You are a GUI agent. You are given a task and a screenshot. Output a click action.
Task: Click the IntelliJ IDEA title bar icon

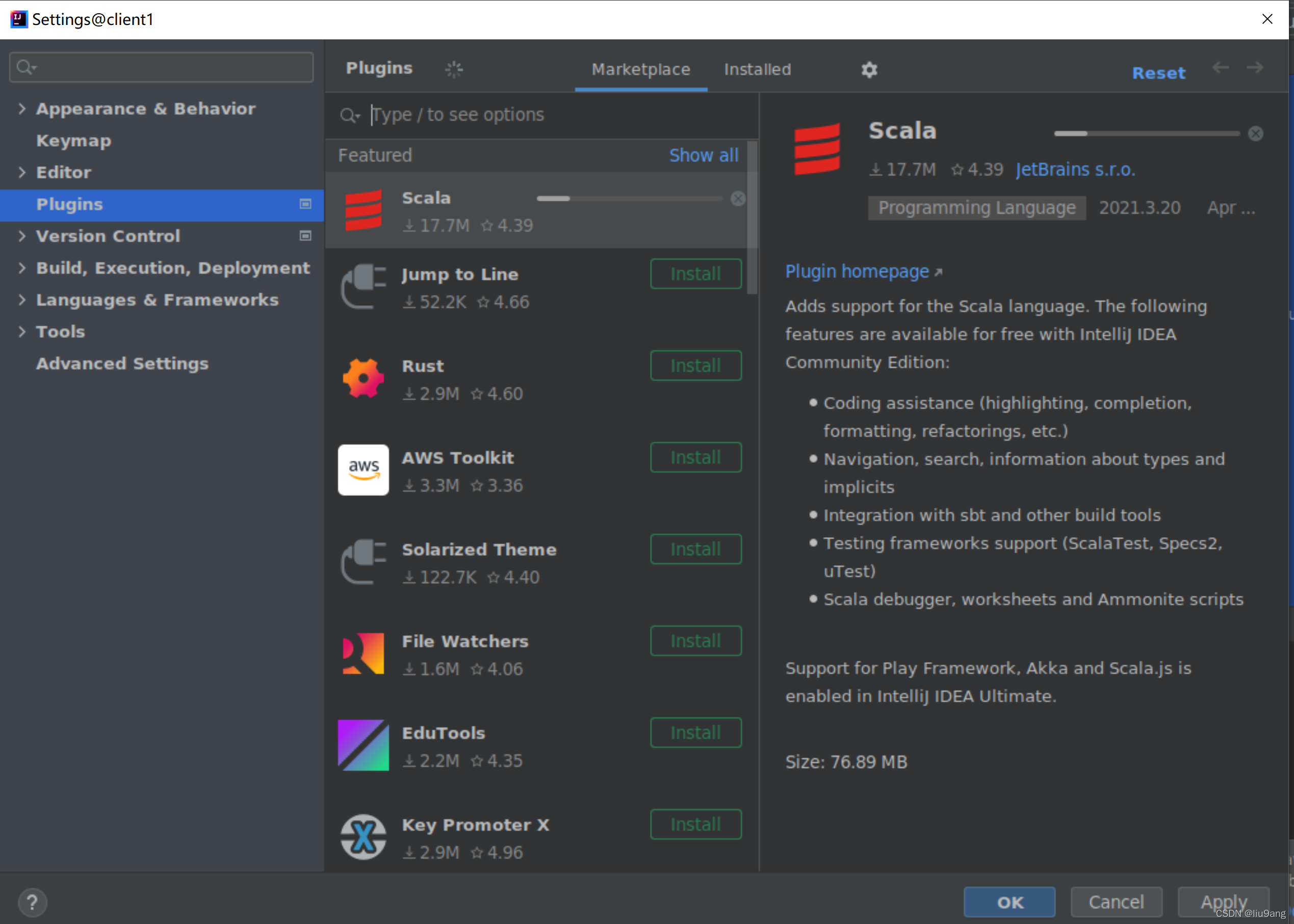point(19,19)
